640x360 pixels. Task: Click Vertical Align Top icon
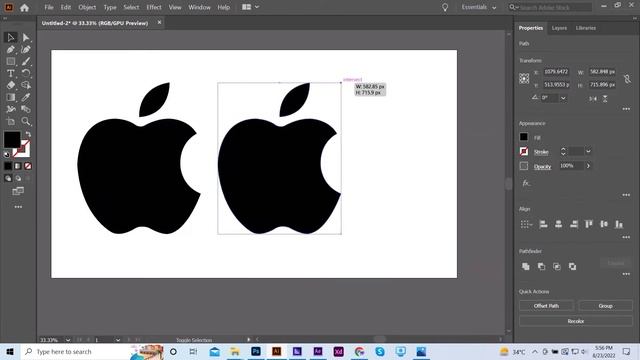(x=589, y=224)
